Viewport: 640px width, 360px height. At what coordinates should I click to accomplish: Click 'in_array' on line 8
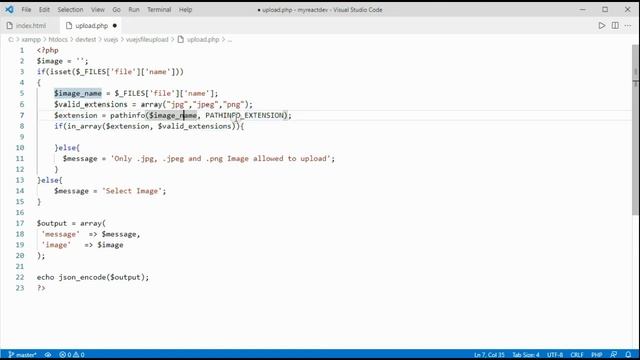pos(84,126)
